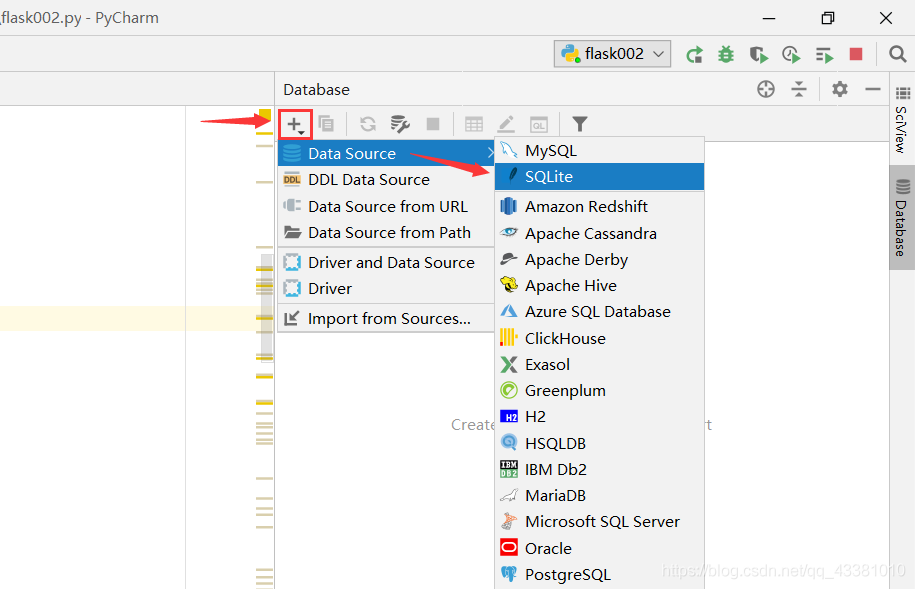Choose Apache Cassandra

click(x=599, y=233)
